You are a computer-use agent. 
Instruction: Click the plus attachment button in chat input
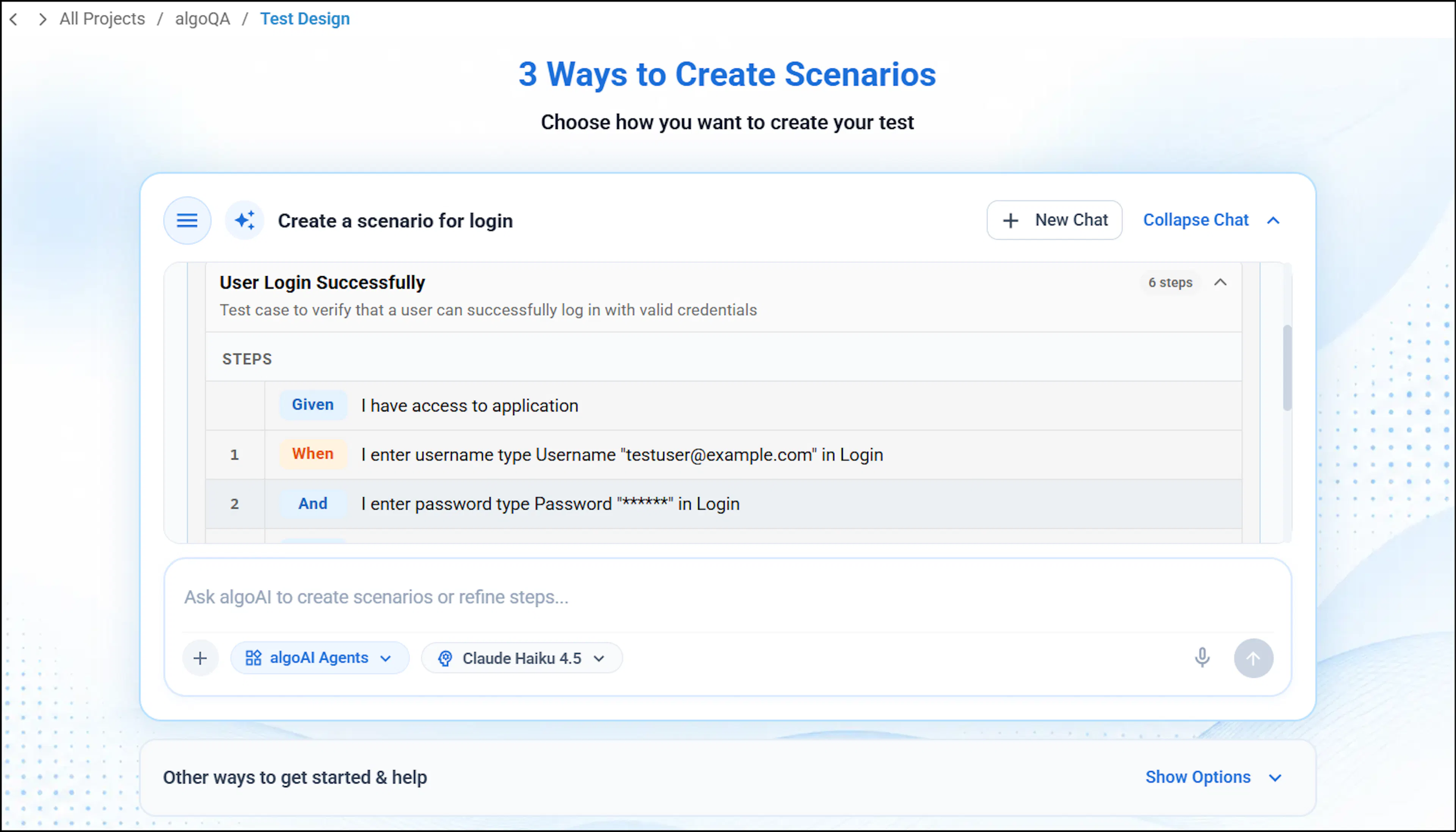[x=200, y=658]
